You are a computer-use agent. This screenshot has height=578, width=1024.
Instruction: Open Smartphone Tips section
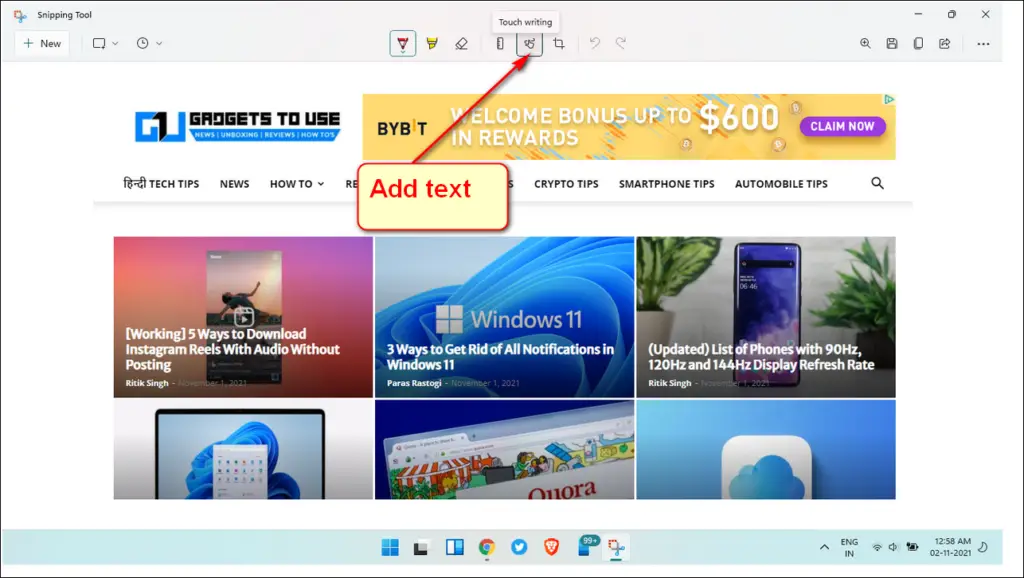[x=667, y=184]
